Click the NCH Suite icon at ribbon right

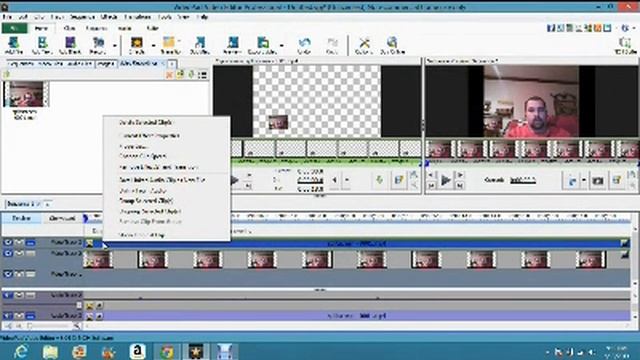point(625,45)
